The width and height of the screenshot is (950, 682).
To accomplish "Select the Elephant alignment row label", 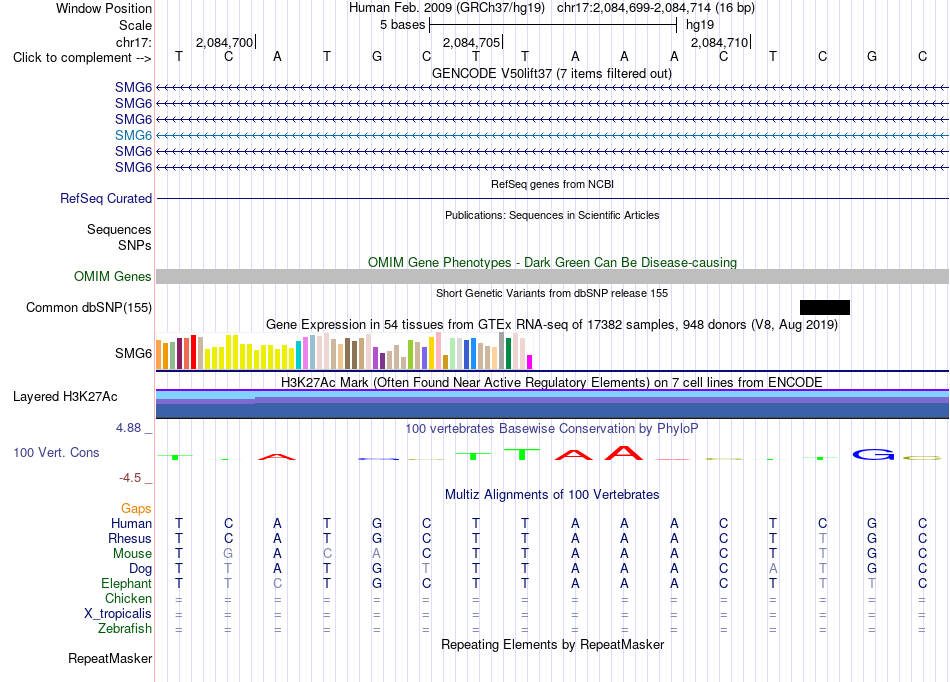I will pos(126,583).
